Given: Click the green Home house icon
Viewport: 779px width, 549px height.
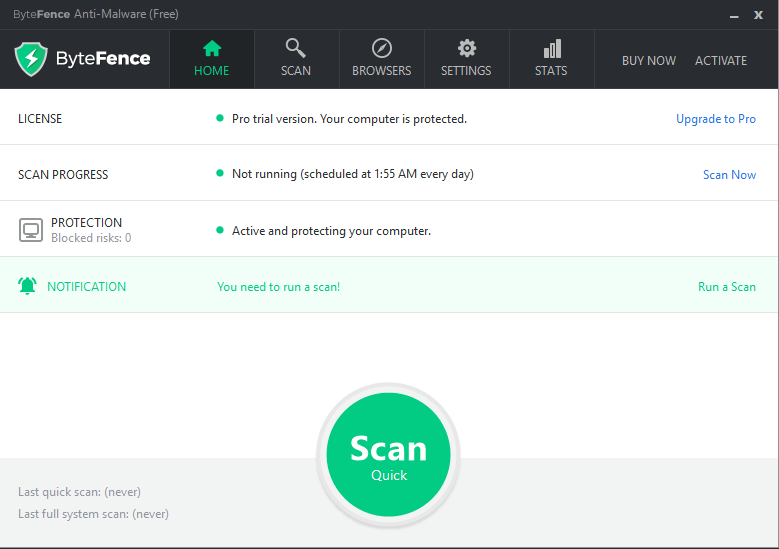Looking at the screenshot, I should click(x=212, y=48).
